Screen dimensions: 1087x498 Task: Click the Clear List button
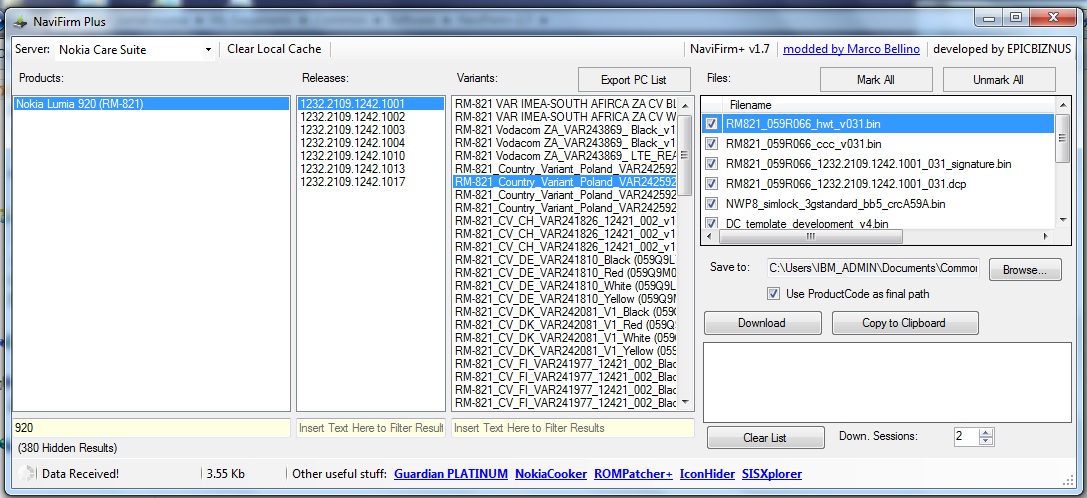765,438
